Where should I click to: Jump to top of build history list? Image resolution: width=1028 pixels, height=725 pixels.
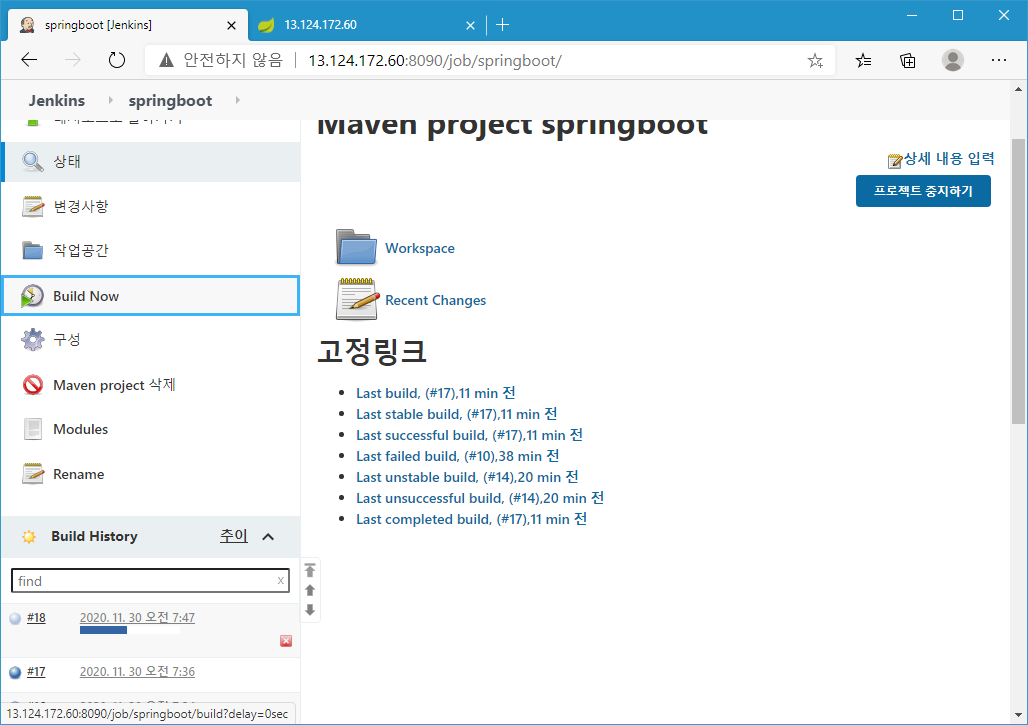310,570
